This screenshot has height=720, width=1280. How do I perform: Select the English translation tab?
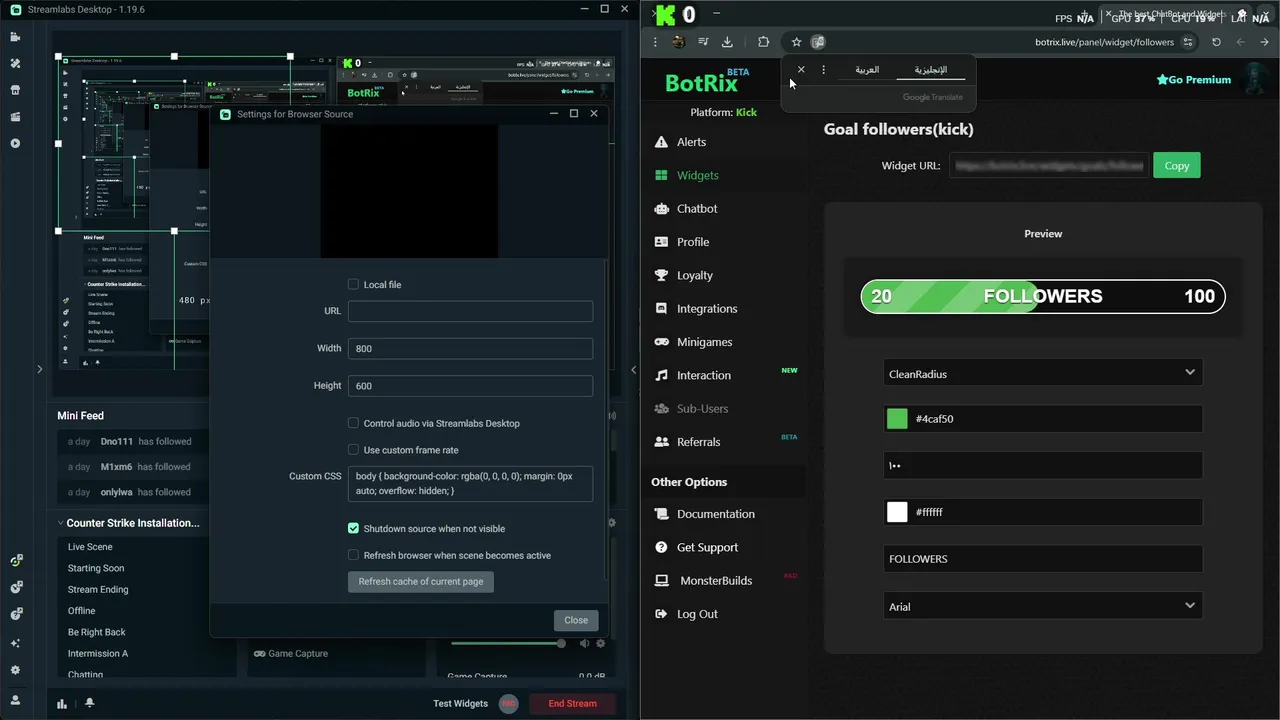pyautogui.click(x=930, y=70)
